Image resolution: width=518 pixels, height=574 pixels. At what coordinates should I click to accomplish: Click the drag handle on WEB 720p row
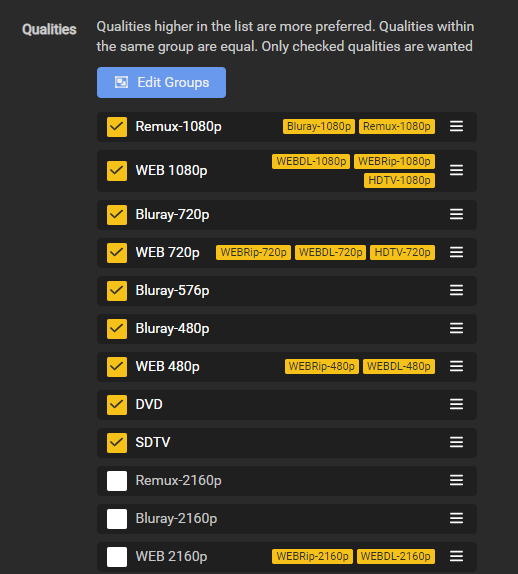click(456, 253)
